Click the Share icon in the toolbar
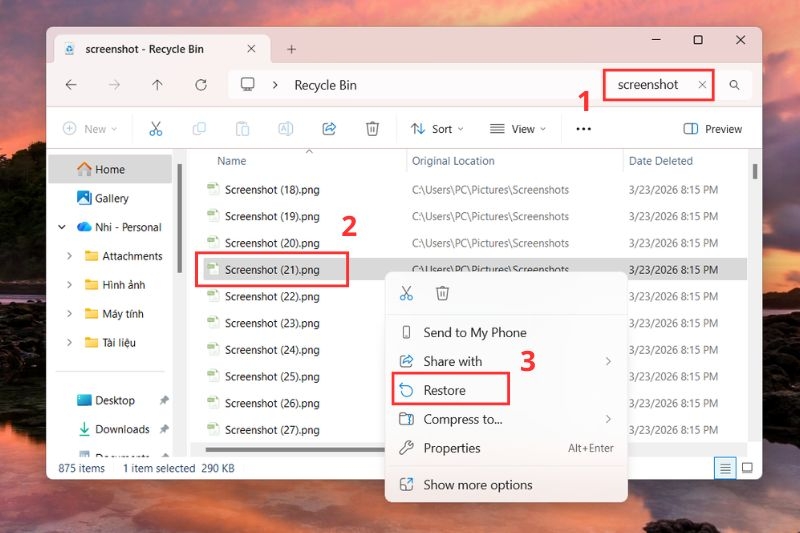Screen dimensions: 800x533 (329, 129)
